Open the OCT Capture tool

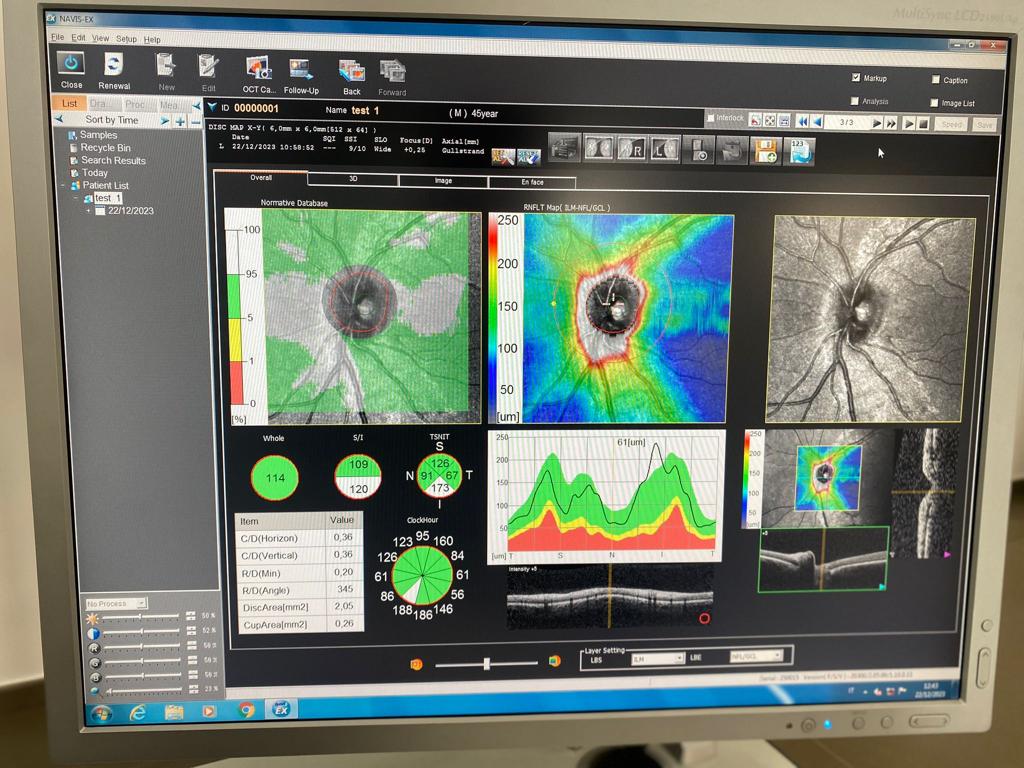coord(259,69)
